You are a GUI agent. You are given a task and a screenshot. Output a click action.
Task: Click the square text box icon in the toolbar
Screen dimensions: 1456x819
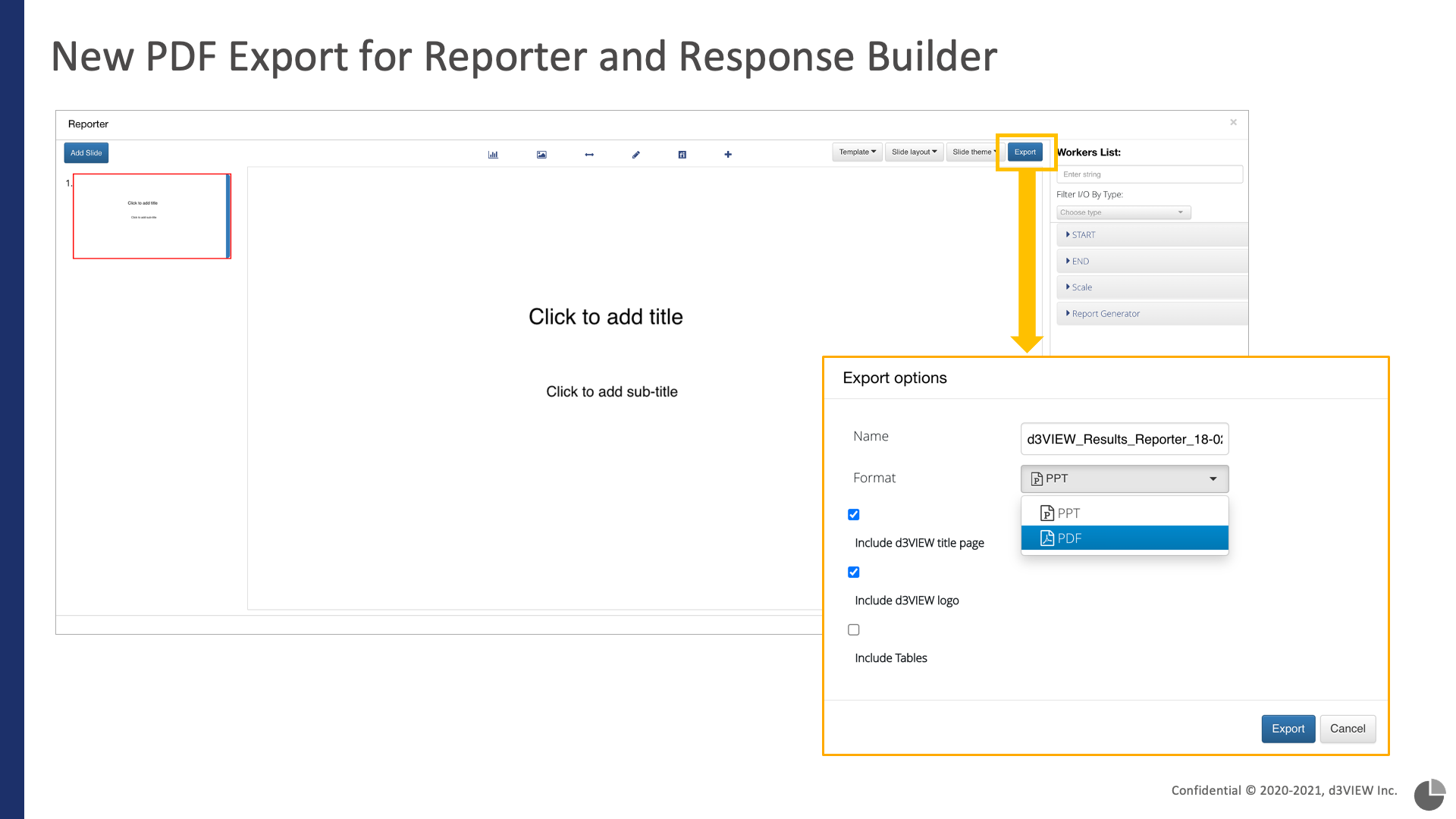point(682,155)
